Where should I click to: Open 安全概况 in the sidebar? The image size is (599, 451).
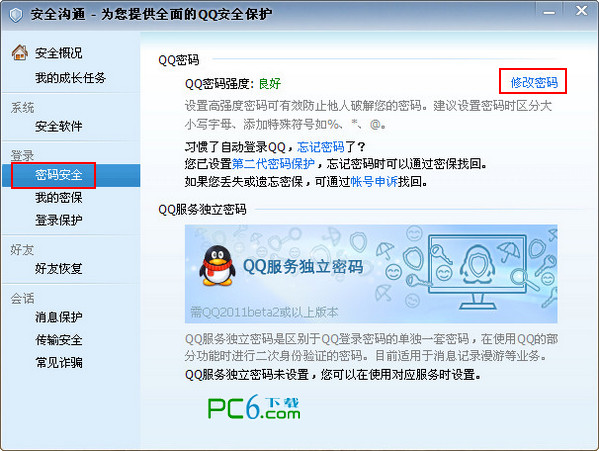pos(58,53)
